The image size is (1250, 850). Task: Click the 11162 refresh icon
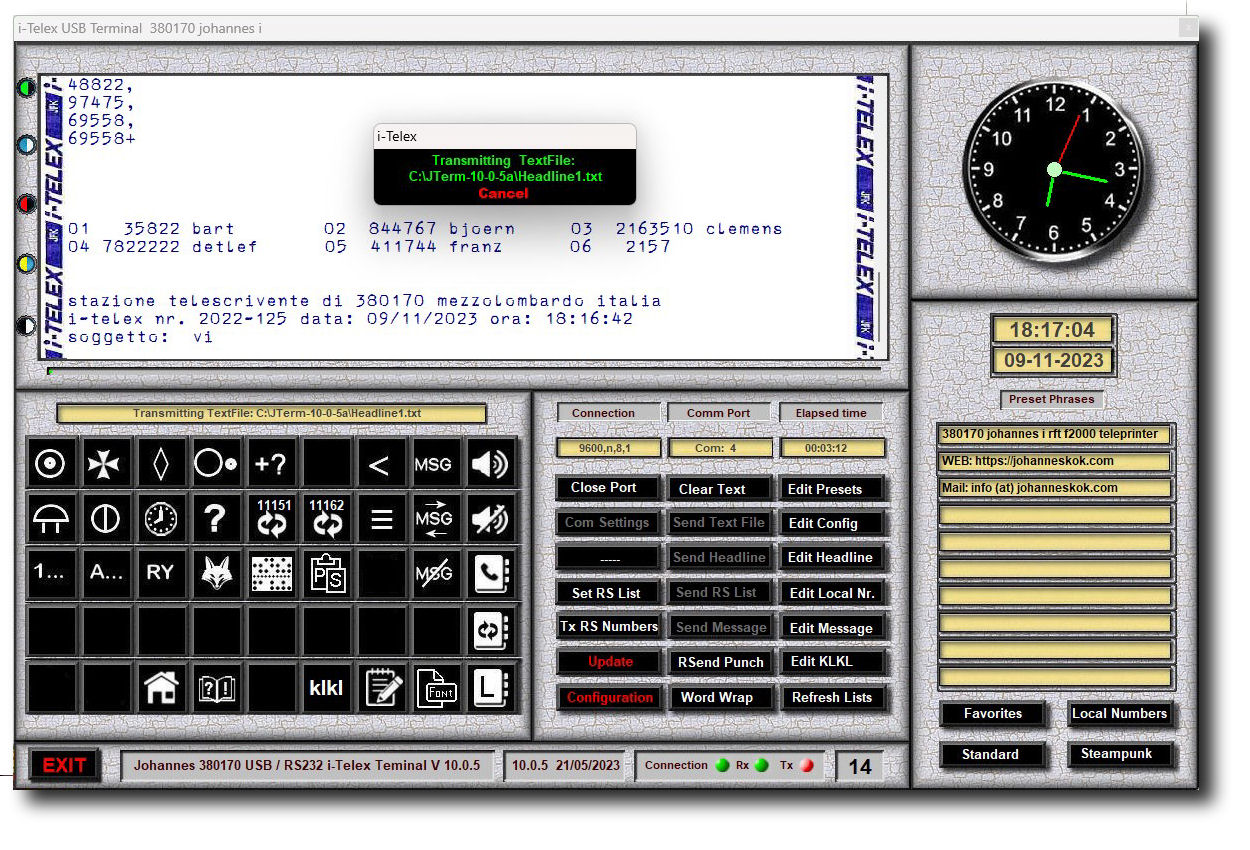[x=326, y=518]
